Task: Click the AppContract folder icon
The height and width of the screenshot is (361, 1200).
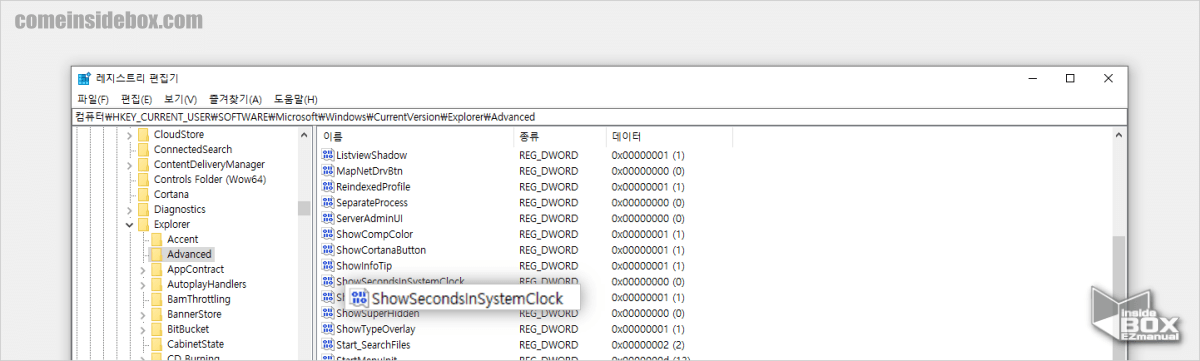Action: (156, 270)
